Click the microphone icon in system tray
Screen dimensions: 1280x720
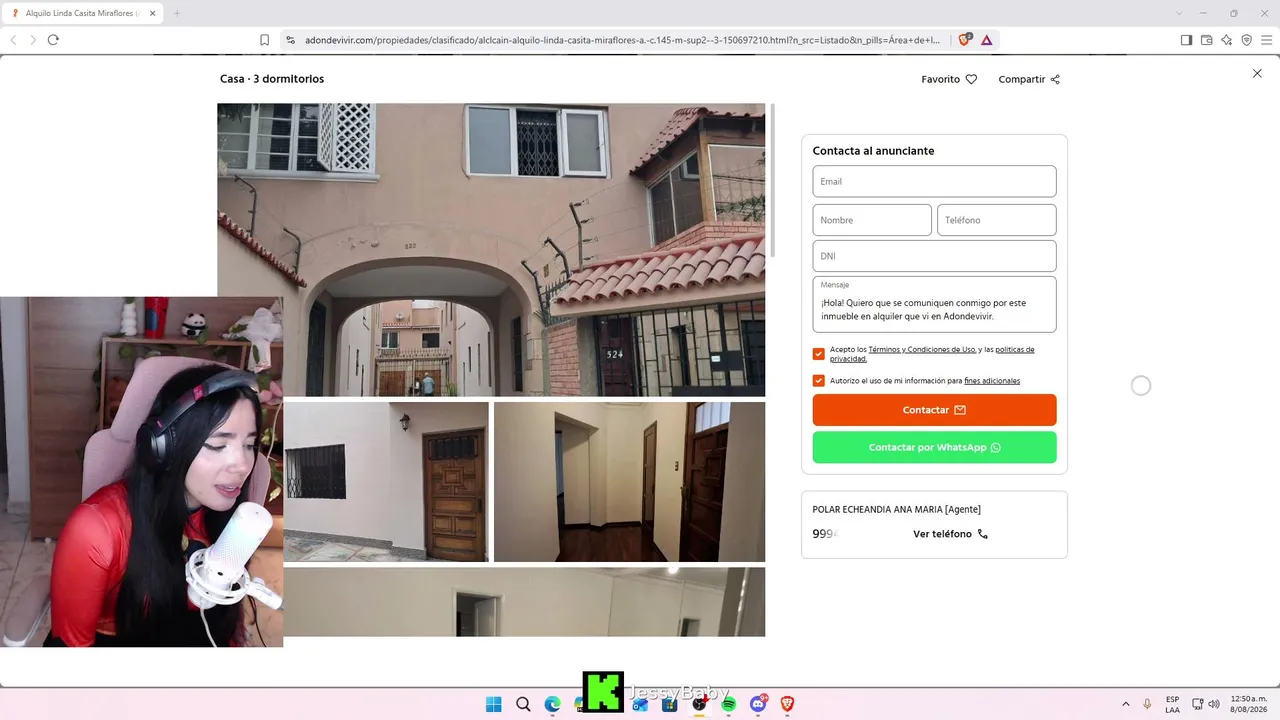(1147, 704)
